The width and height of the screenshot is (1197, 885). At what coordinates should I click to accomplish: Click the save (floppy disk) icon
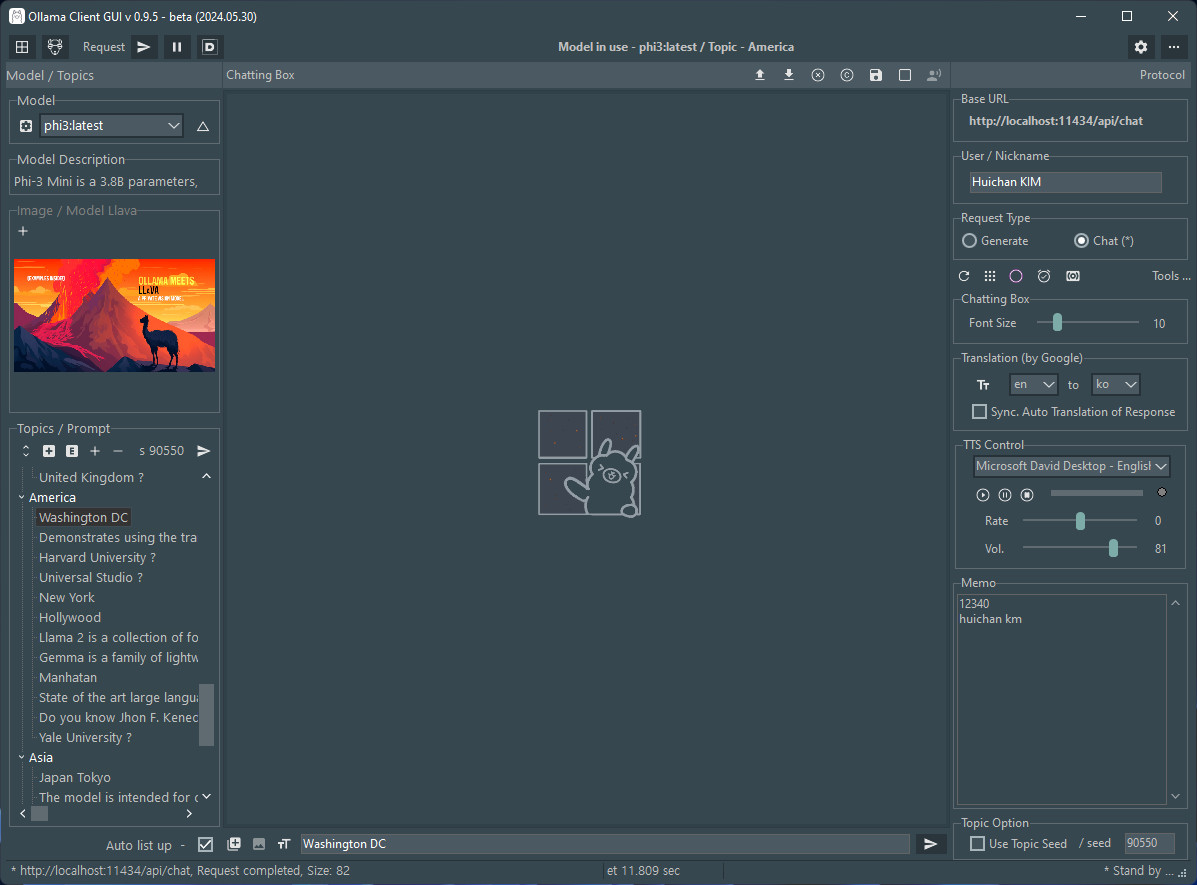[876, 75]
